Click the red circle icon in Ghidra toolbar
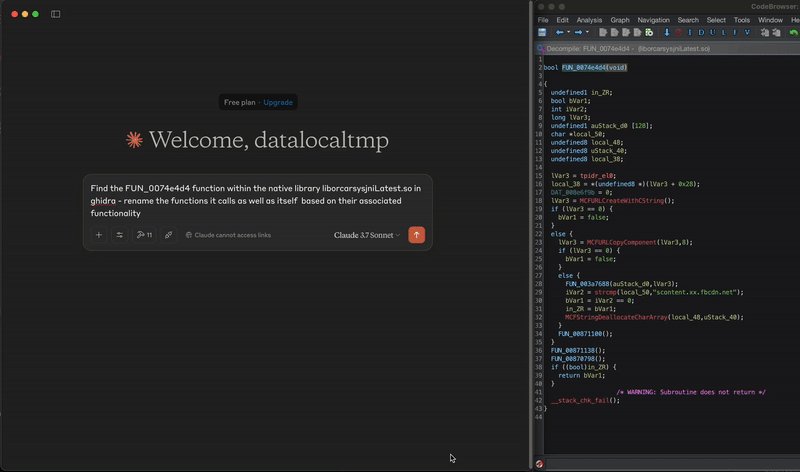This screenshot has height=472, width=800. coord(679,33)
